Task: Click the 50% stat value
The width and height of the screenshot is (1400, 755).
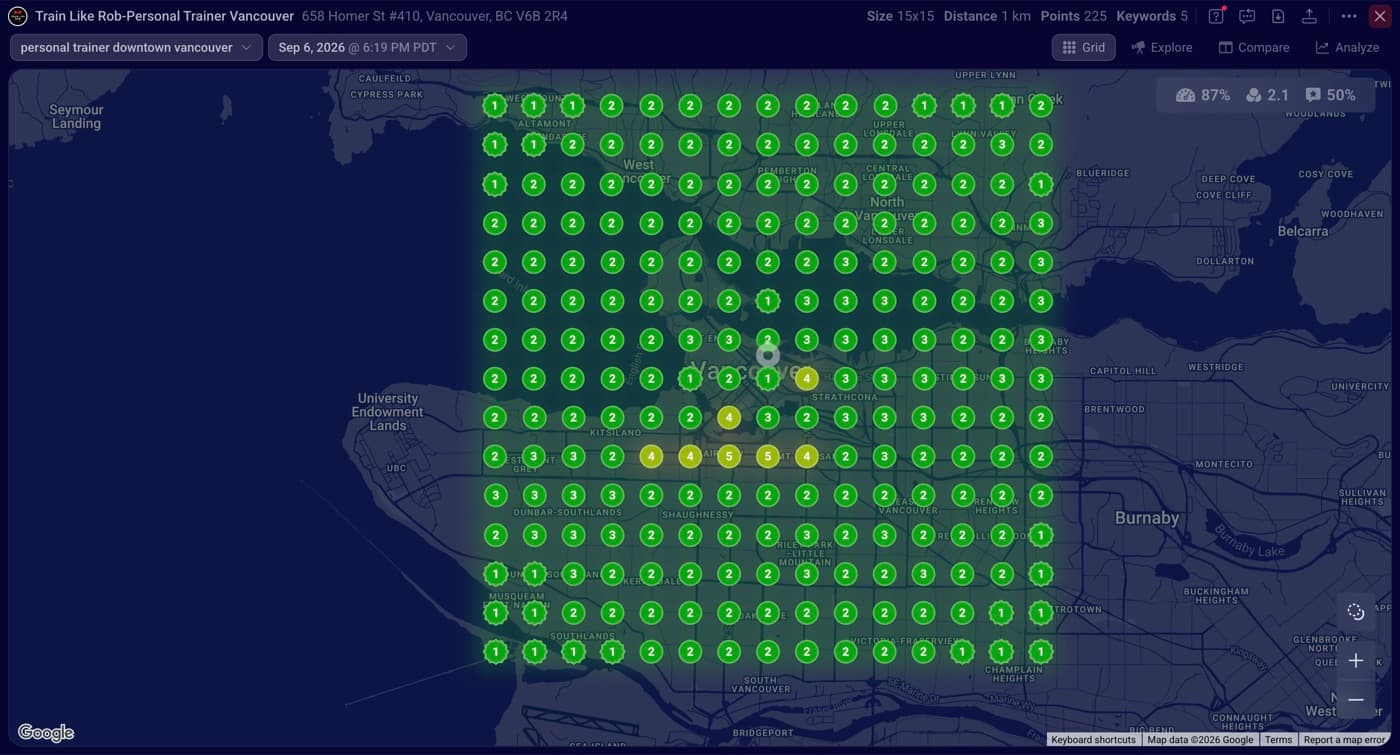Action: point(1341,95)
